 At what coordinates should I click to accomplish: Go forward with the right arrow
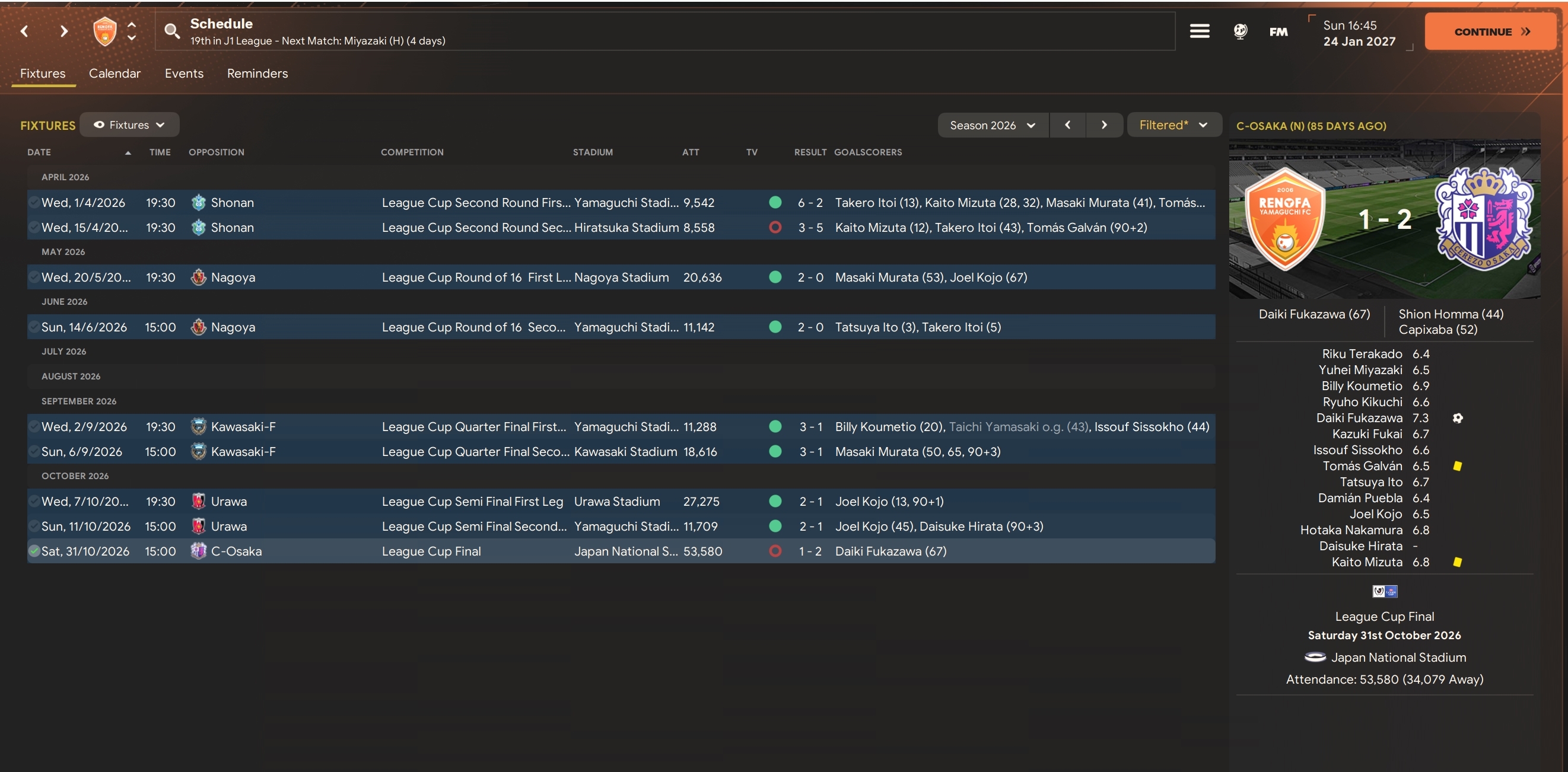[63, 31]
